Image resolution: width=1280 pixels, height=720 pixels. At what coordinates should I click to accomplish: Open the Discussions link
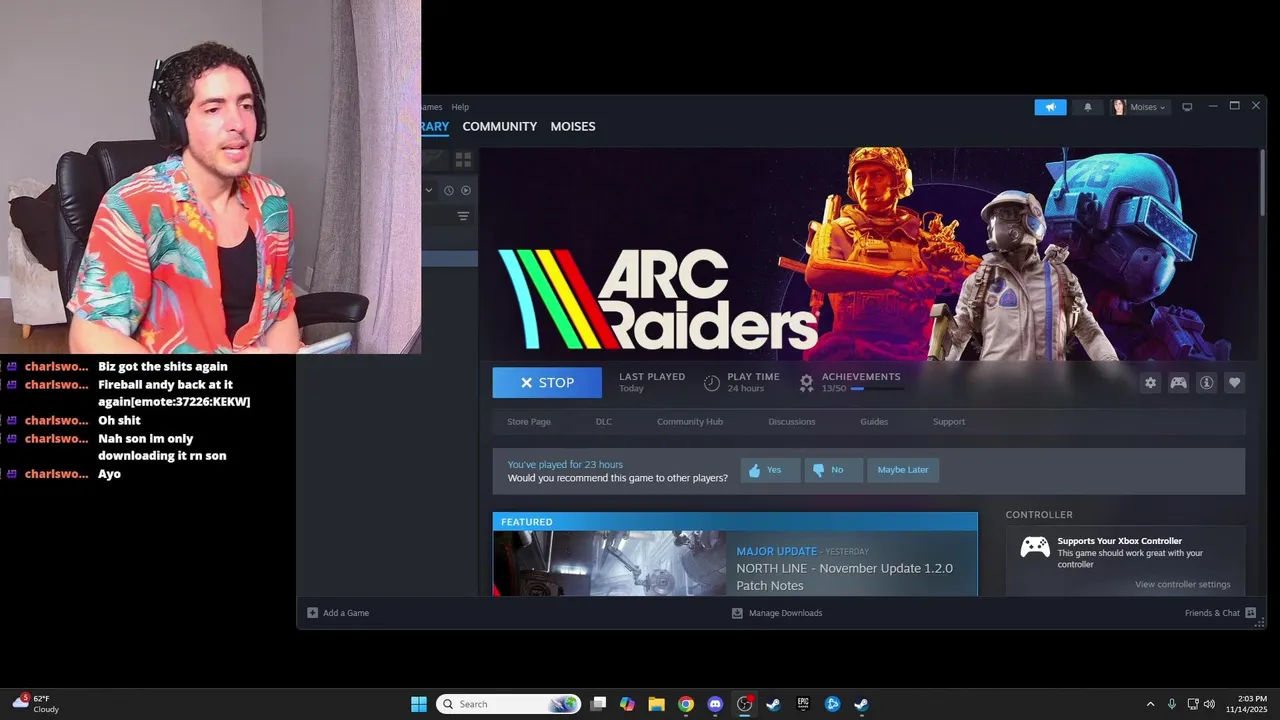[792, 422]
